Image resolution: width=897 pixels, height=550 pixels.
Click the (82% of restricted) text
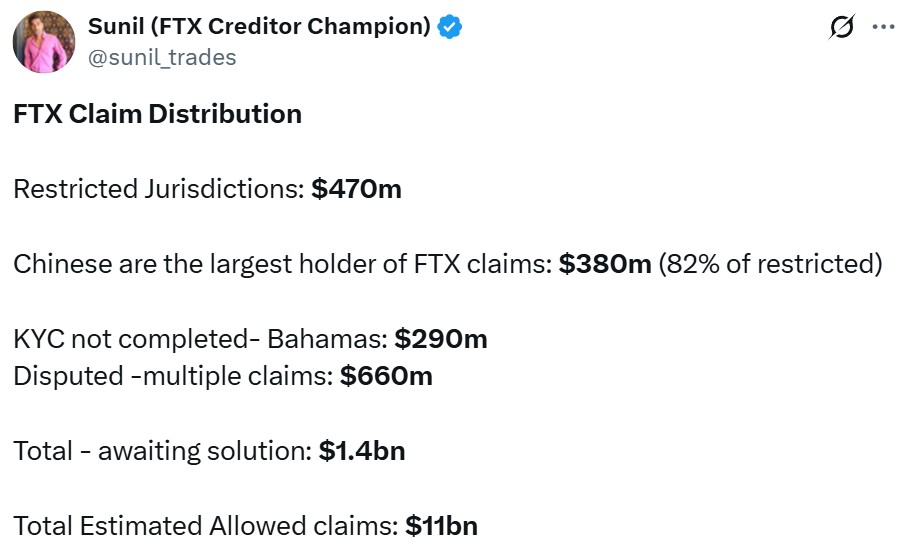(770, 264)
